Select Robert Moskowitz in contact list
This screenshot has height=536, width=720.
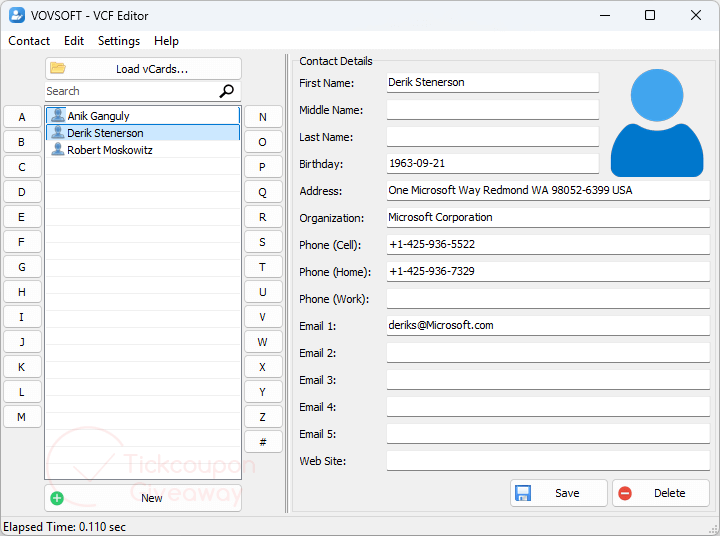click(x=143, y=150)
